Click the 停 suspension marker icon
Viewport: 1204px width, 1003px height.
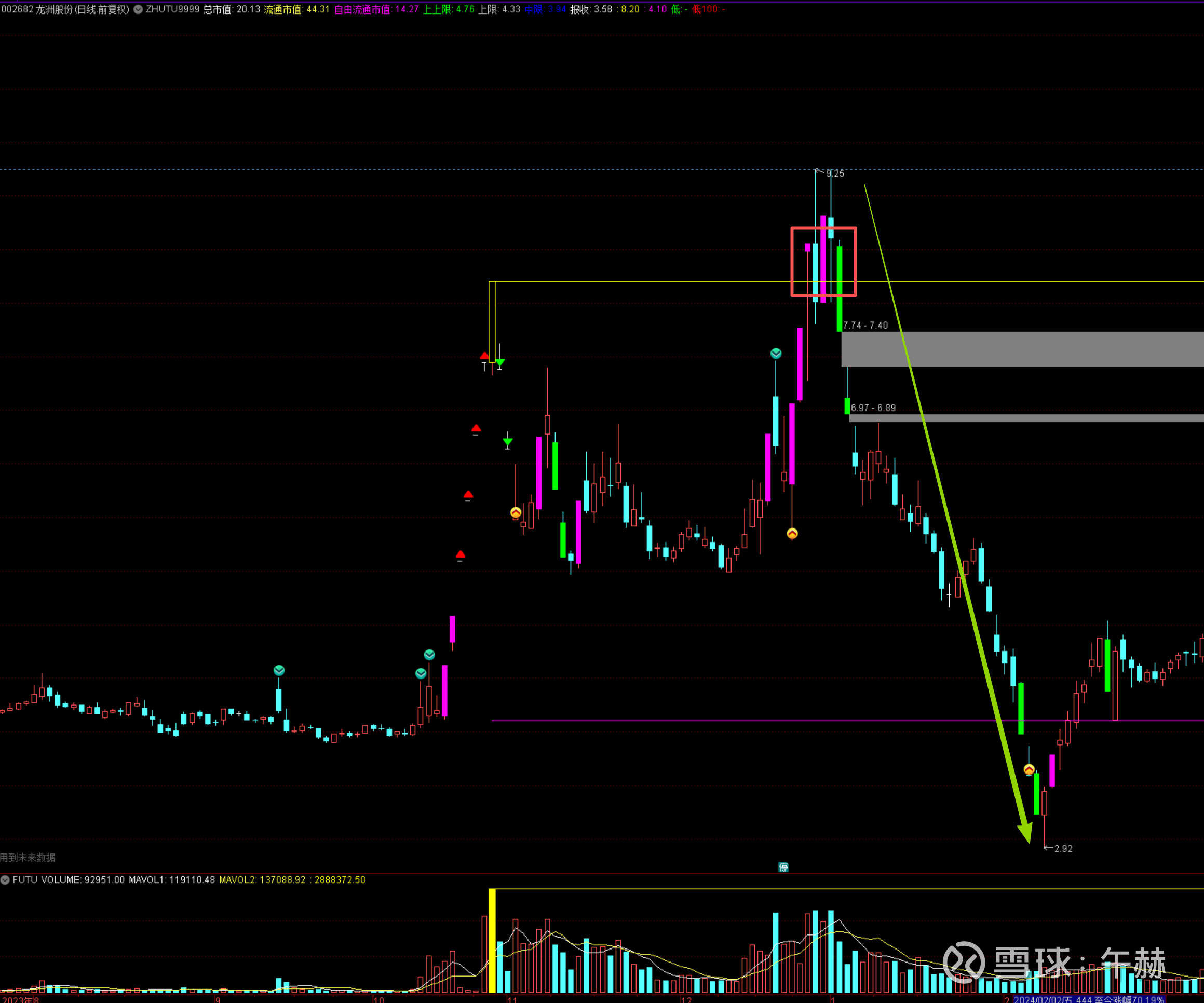coord(783,867)
